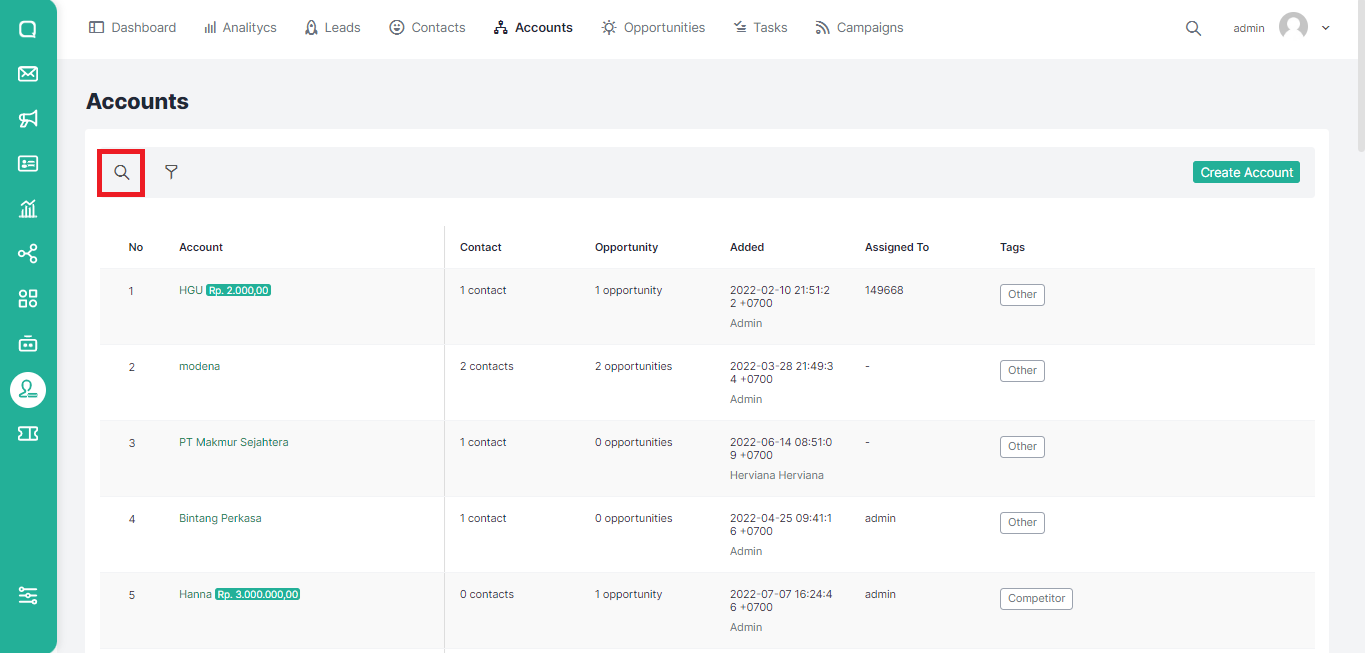Click the global search icon in header
This screenshot has height=653, width=1365.
1193,28
